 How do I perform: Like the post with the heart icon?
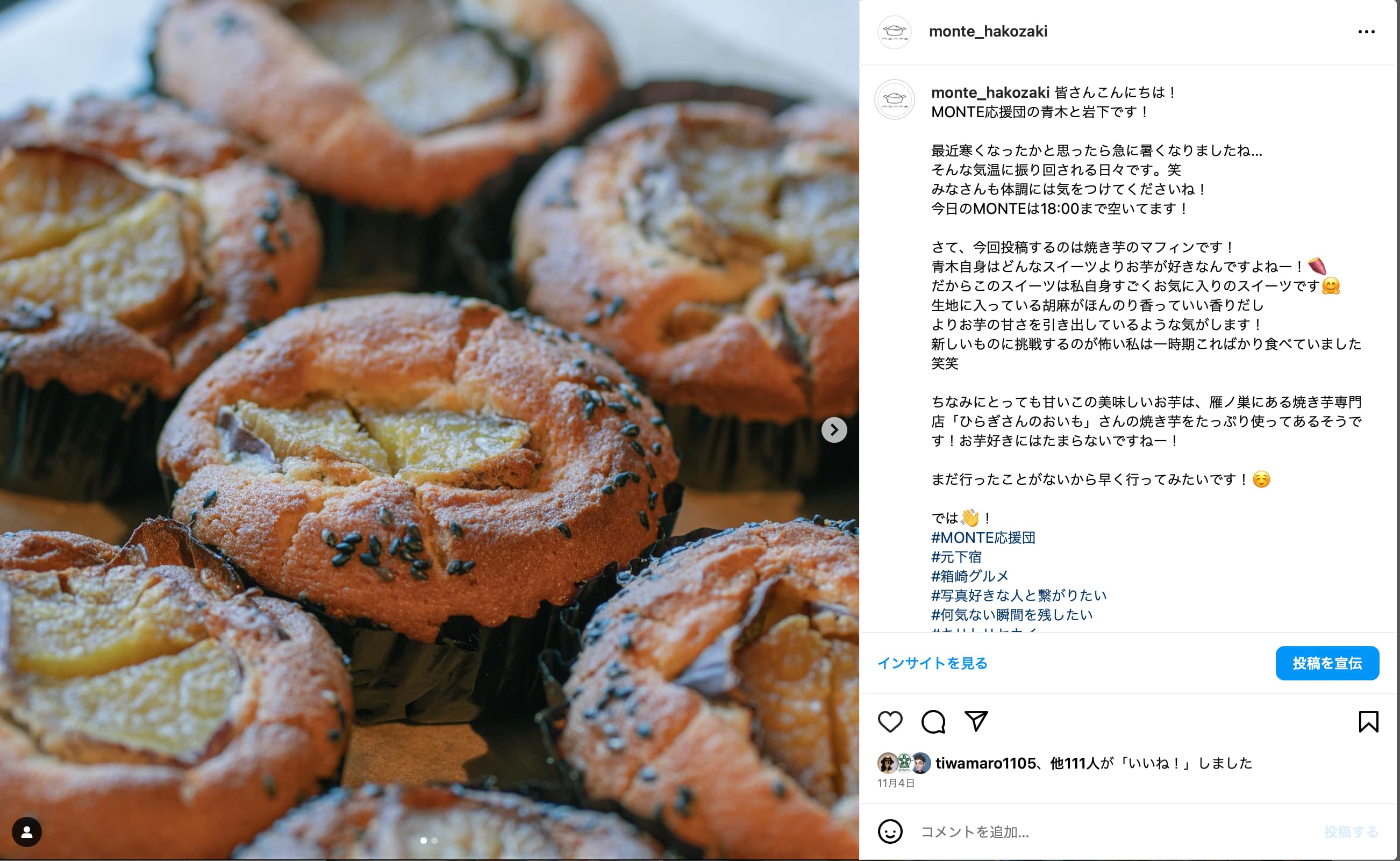[890, 721]
